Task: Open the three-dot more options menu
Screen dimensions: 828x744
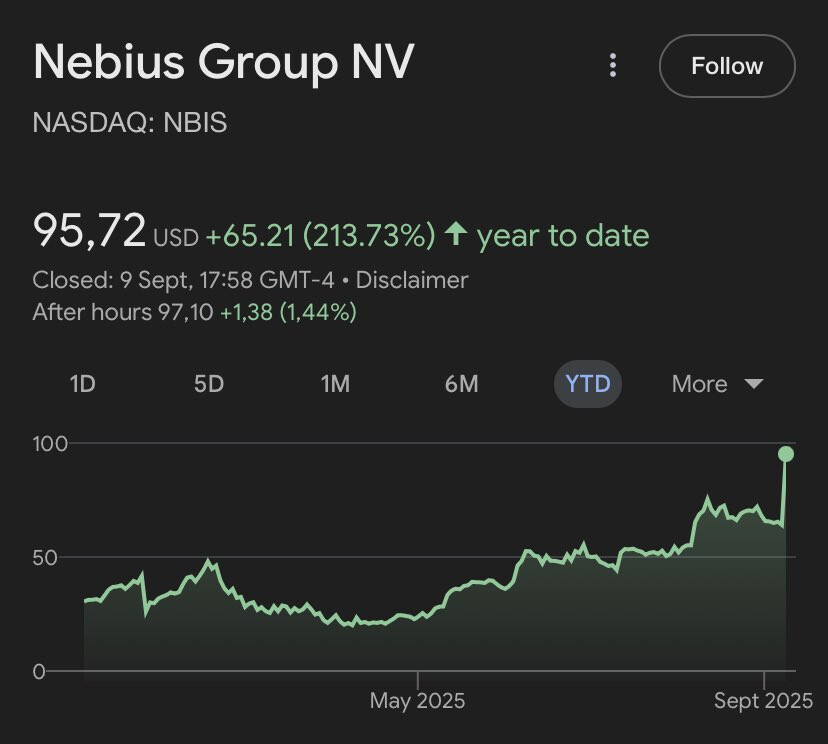Action: point(613,67)
